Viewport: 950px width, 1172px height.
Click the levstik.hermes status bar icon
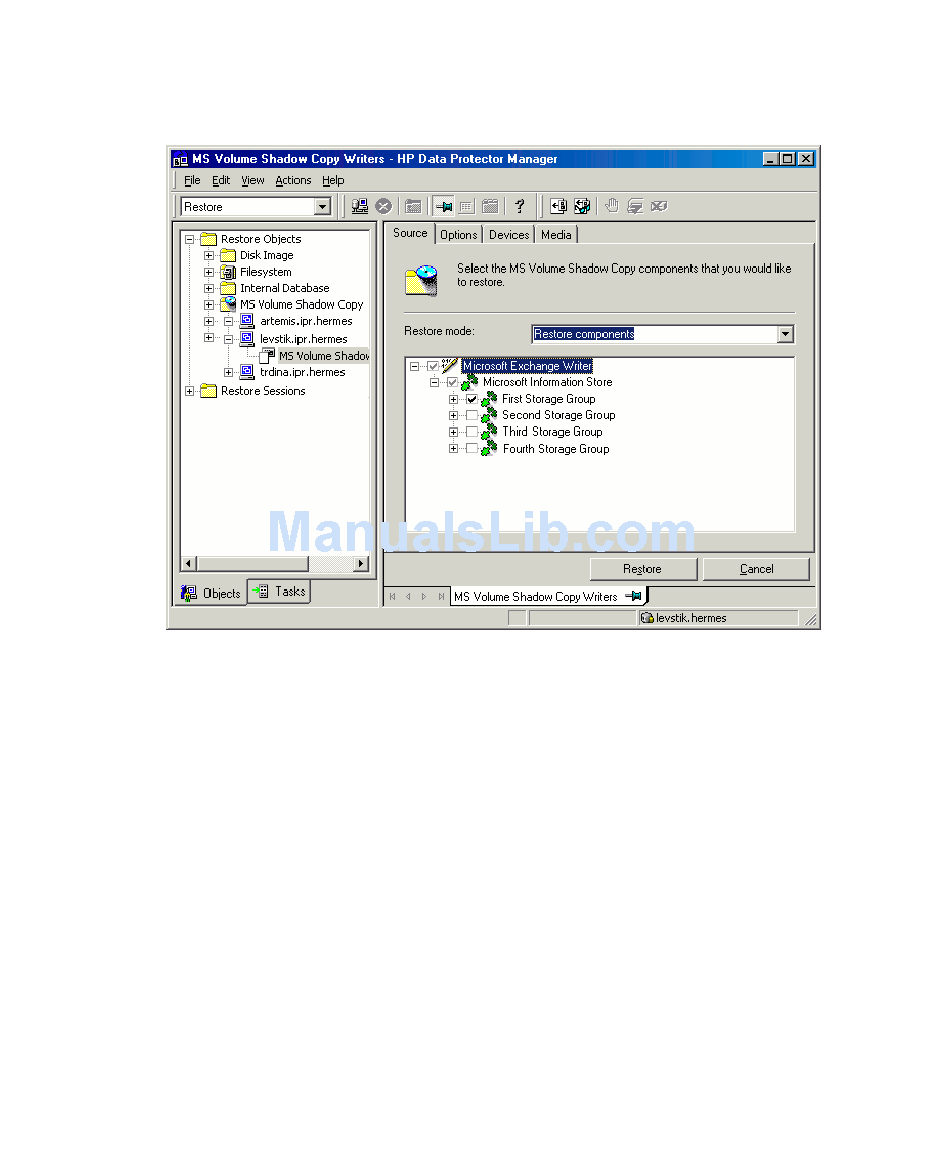647,618
